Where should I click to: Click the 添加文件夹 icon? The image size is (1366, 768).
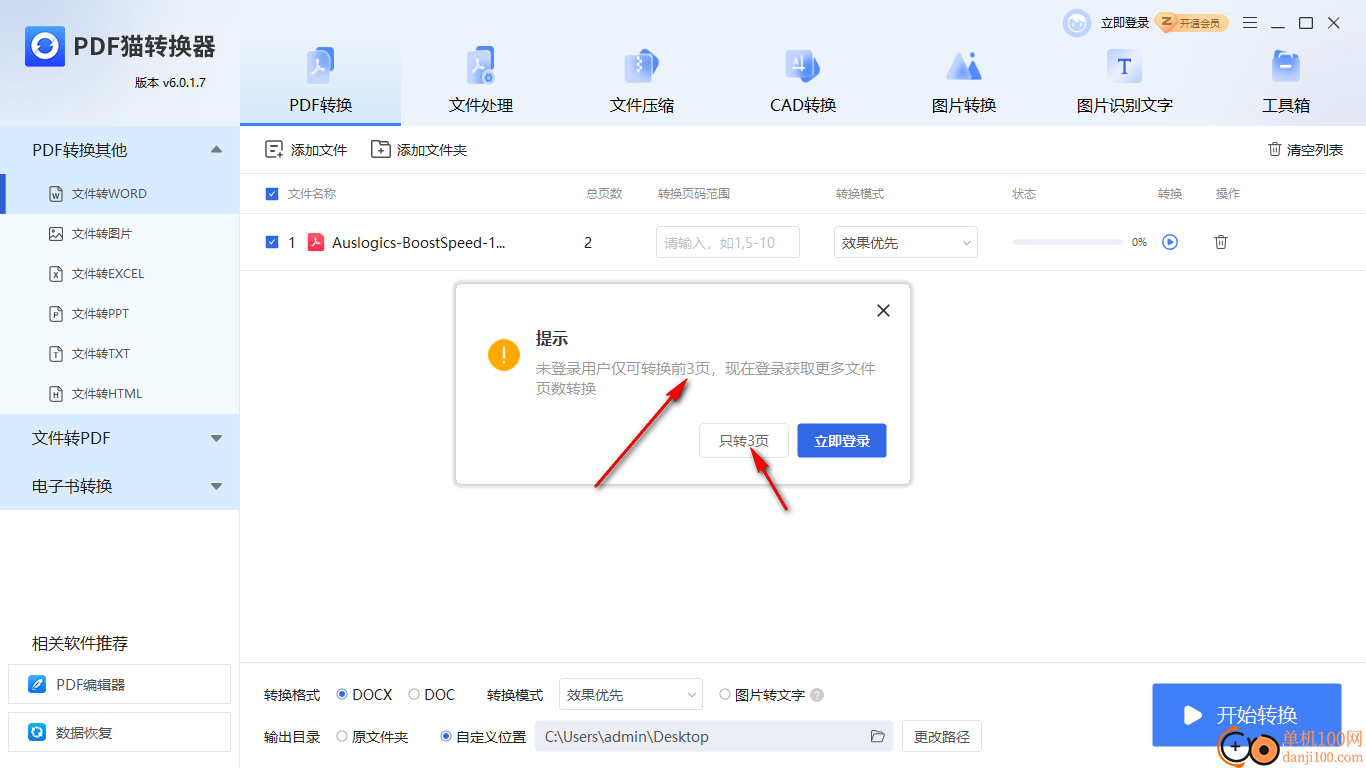(x=380, y=150)
